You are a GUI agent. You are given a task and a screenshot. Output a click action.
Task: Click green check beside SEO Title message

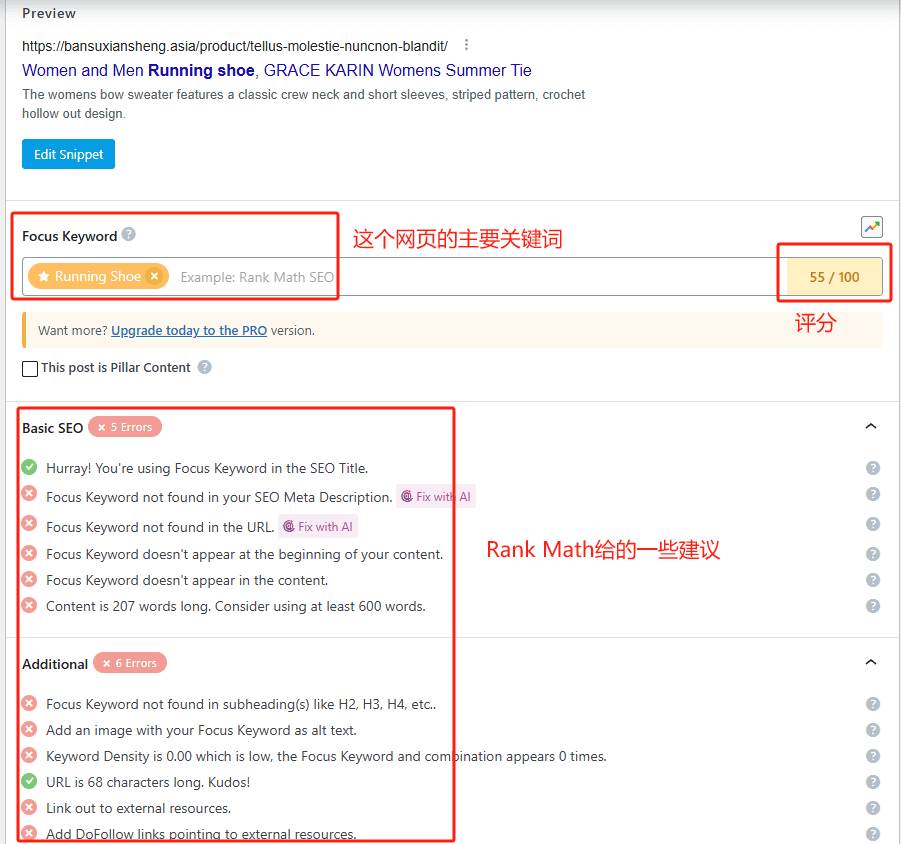(x=29, y=467)
